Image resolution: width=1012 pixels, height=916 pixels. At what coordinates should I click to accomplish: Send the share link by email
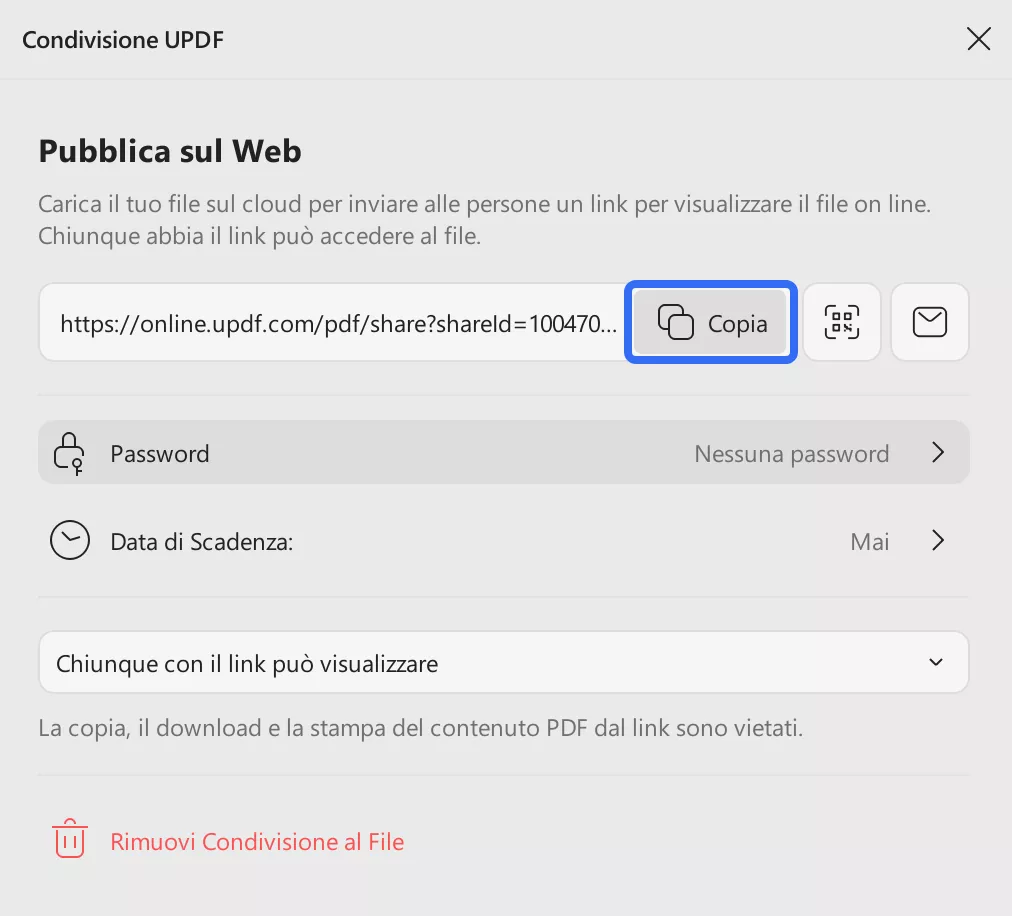pyautogui.click(x=930, y=322)
